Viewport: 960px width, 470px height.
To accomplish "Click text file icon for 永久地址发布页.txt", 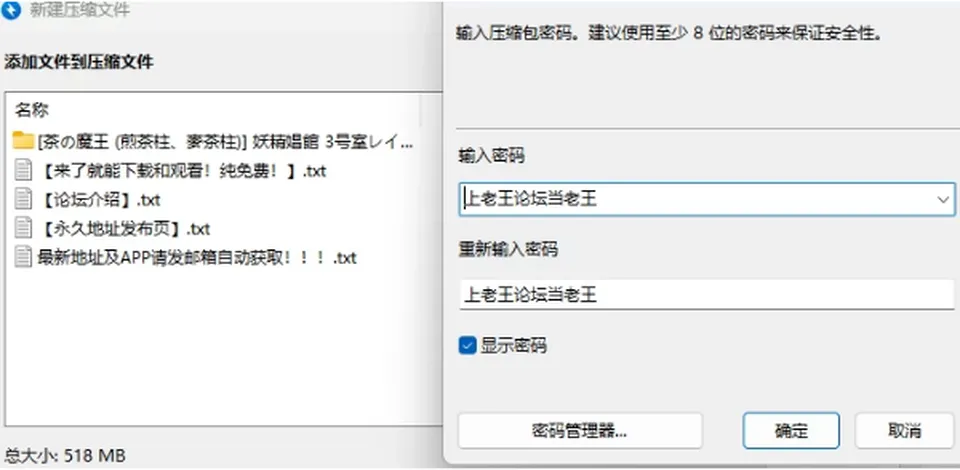I will tap(23, 228).
